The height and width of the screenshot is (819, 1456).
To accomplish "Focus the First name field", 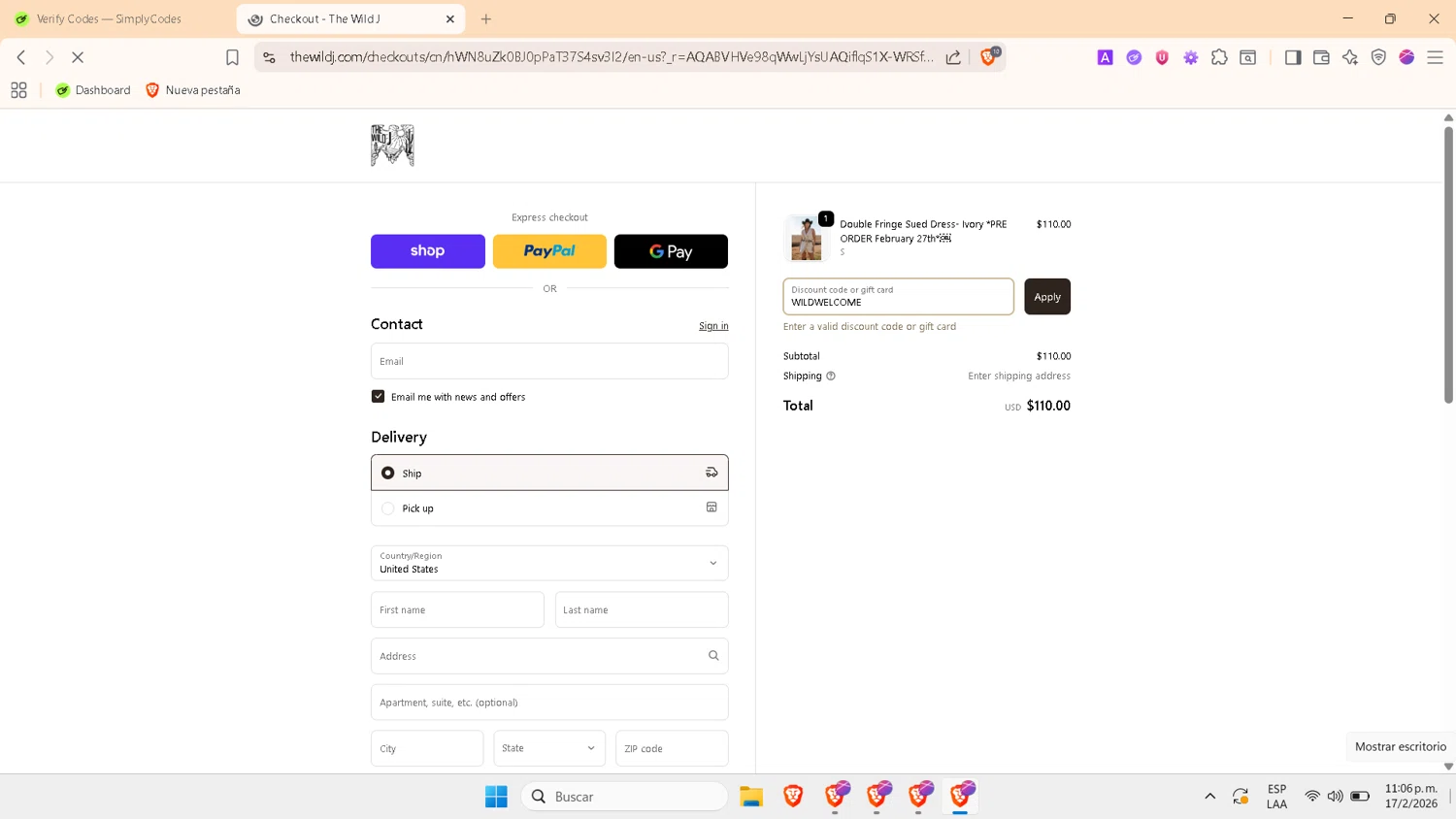I will click(x=457, y=609).
